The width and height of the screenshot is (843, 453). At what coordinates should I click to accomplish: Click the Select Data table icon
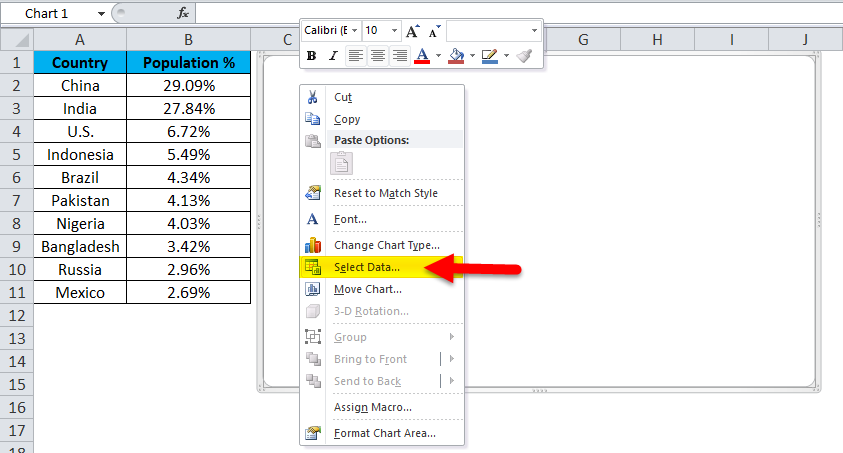point(312,267)
